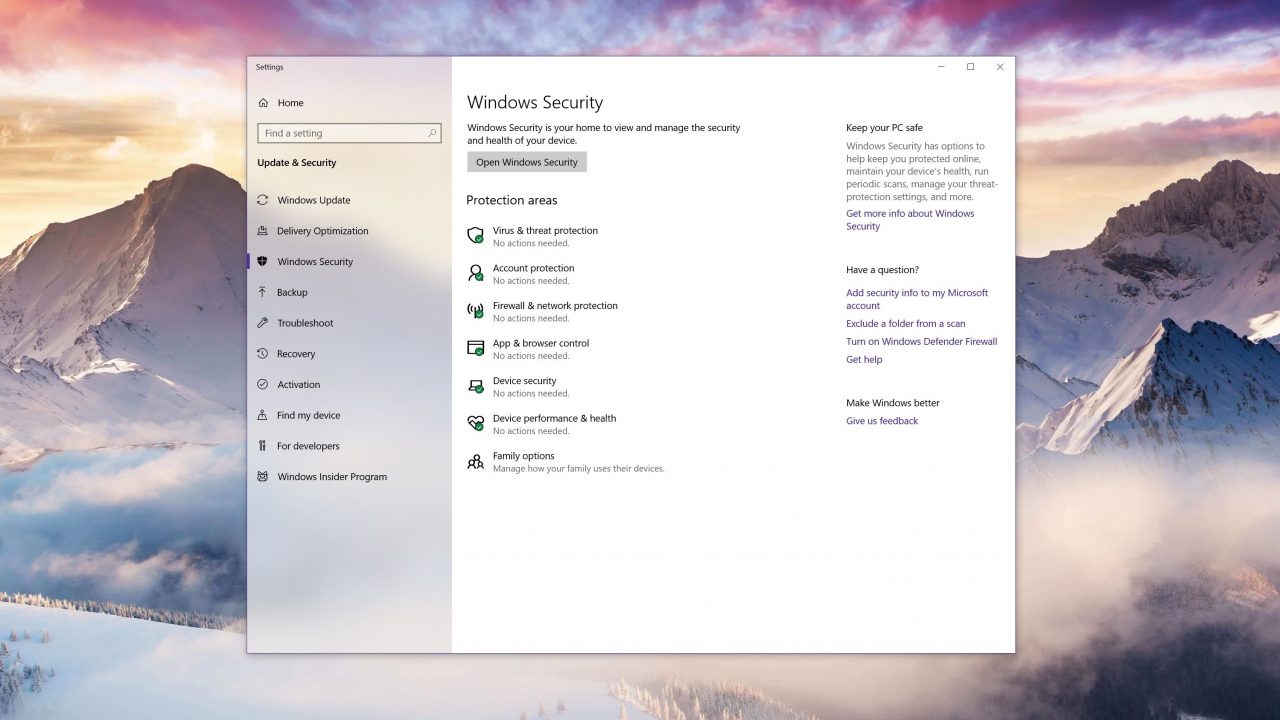
Task: Click Give us feedback link
Action: coord(882,421)
